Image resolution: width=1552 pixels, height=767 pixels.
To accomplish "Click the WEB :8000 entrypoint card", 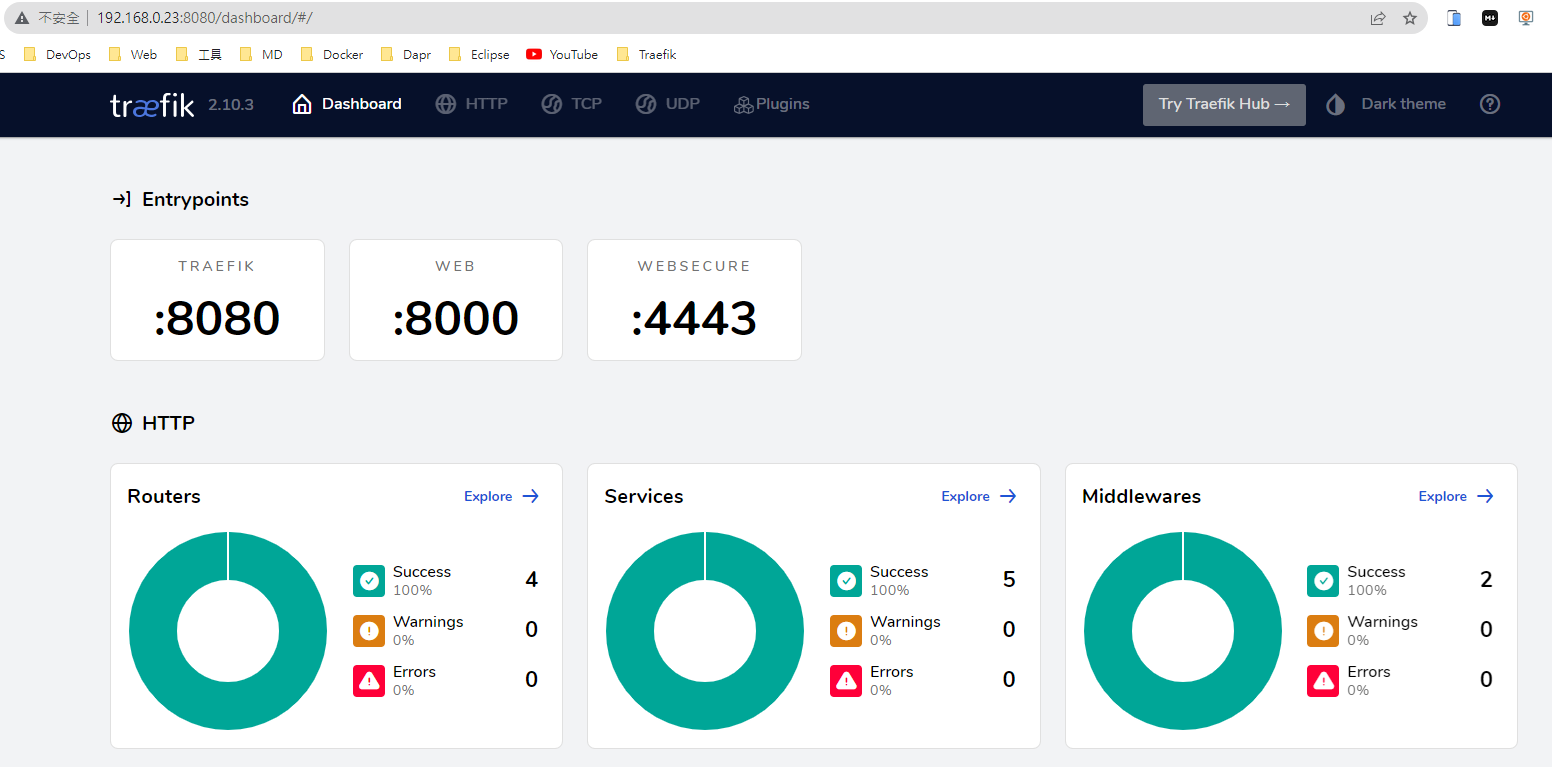I will point(456,300).
